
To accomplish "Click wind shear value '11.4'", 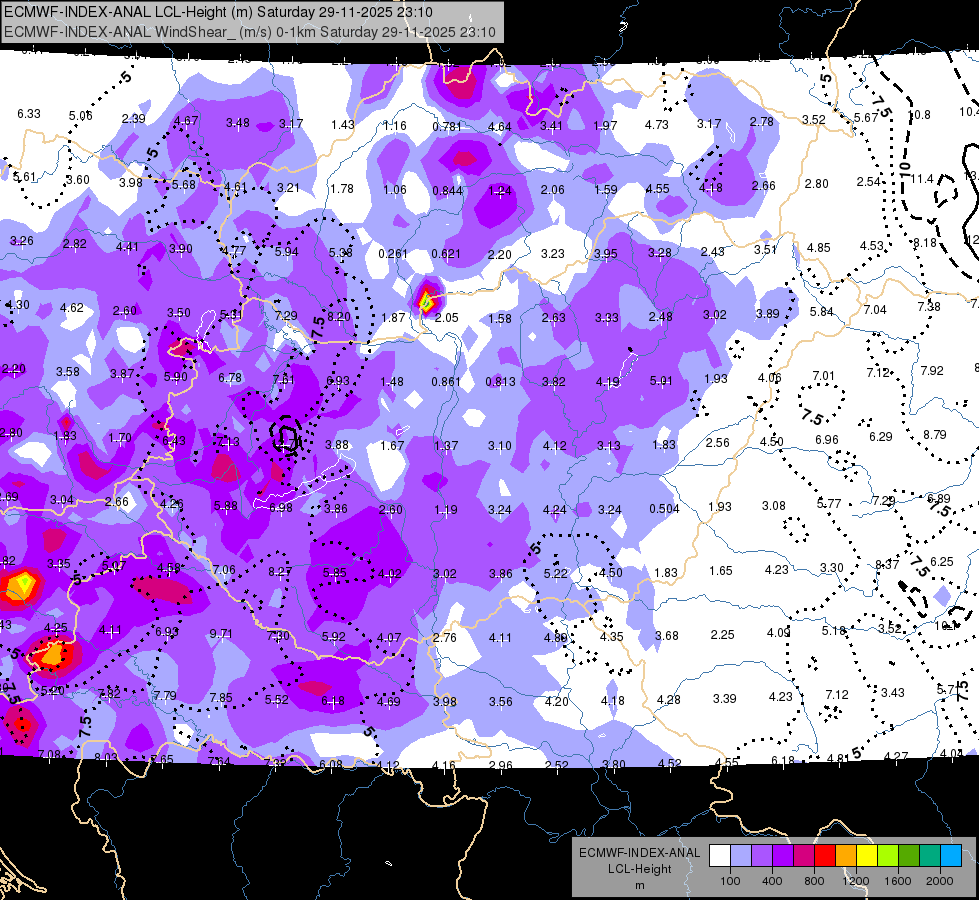I will (x=922, y=179).
